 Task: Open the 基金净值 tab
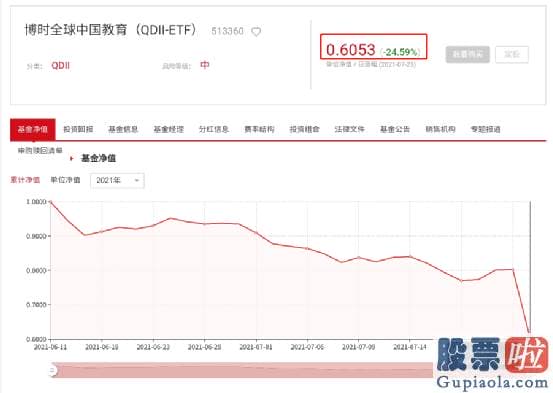point(33,129)
